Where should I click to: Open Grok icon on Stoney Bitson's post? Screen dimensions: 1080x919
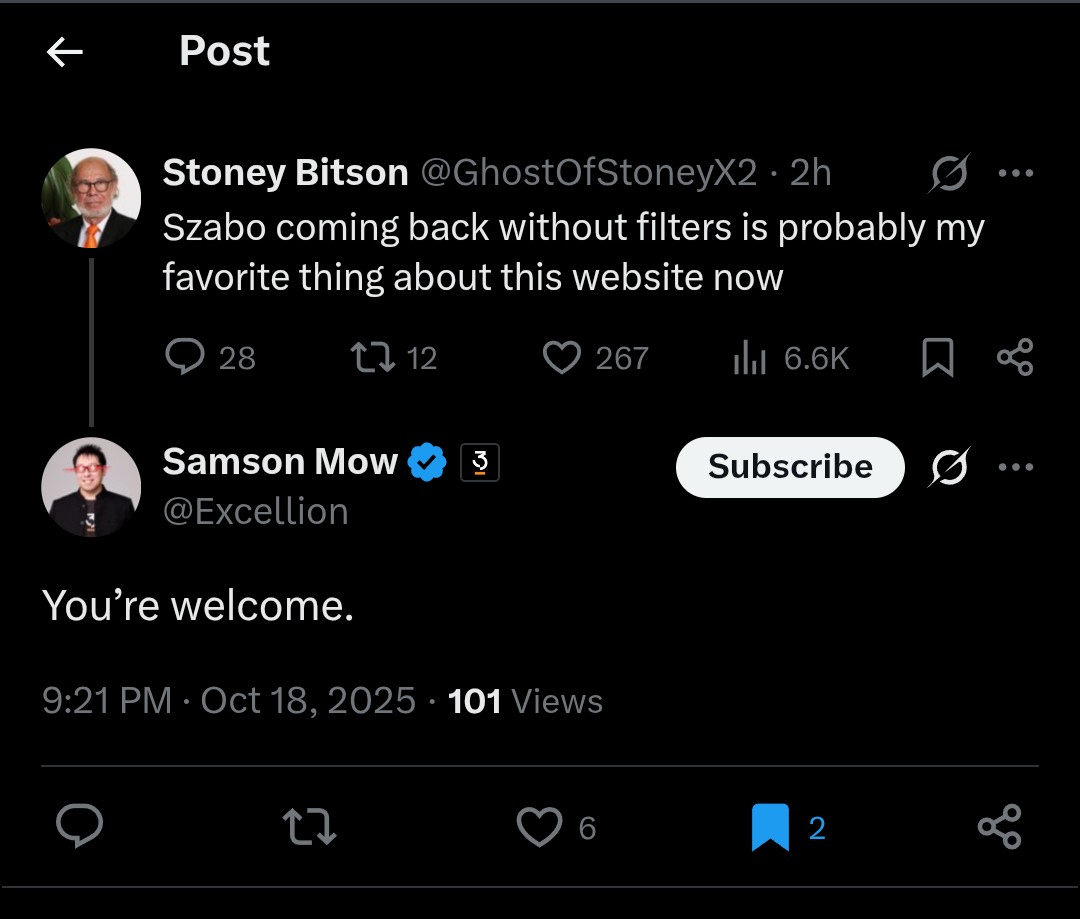(x=948, y=175)
